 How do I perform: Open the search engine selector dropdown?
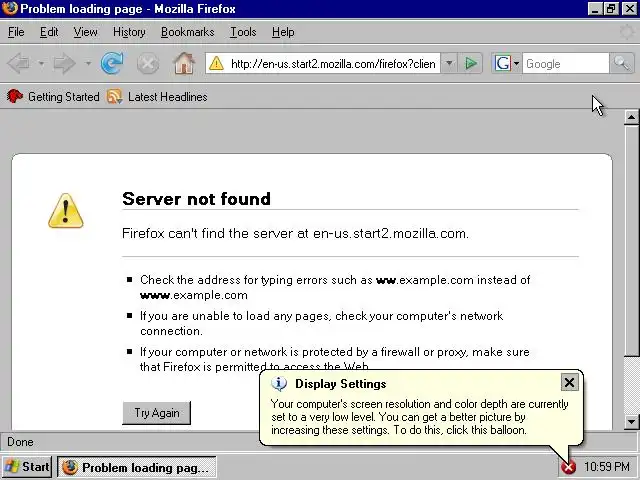coord(516,64)
